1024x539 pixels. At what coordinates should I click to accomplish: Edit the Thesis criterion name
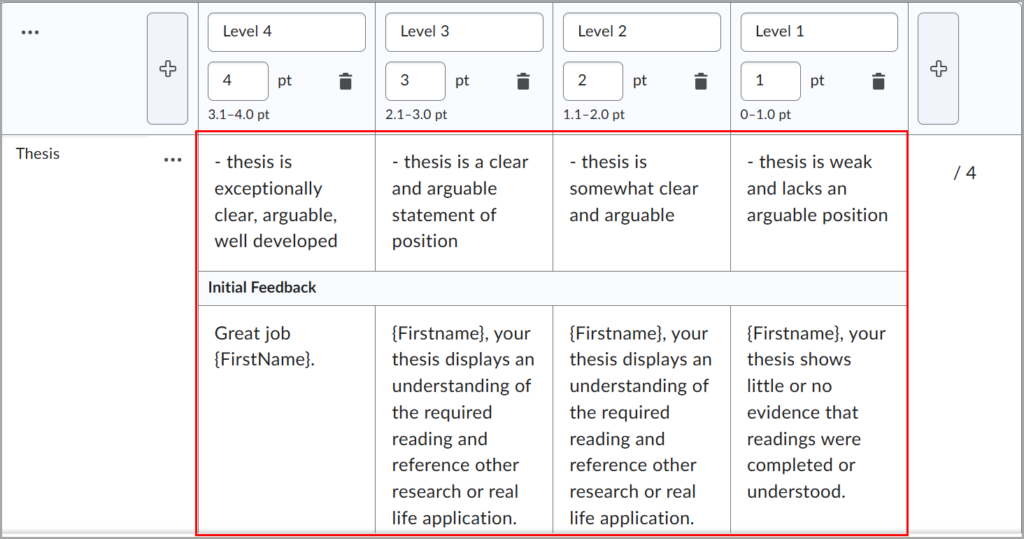tap(38, 154)
